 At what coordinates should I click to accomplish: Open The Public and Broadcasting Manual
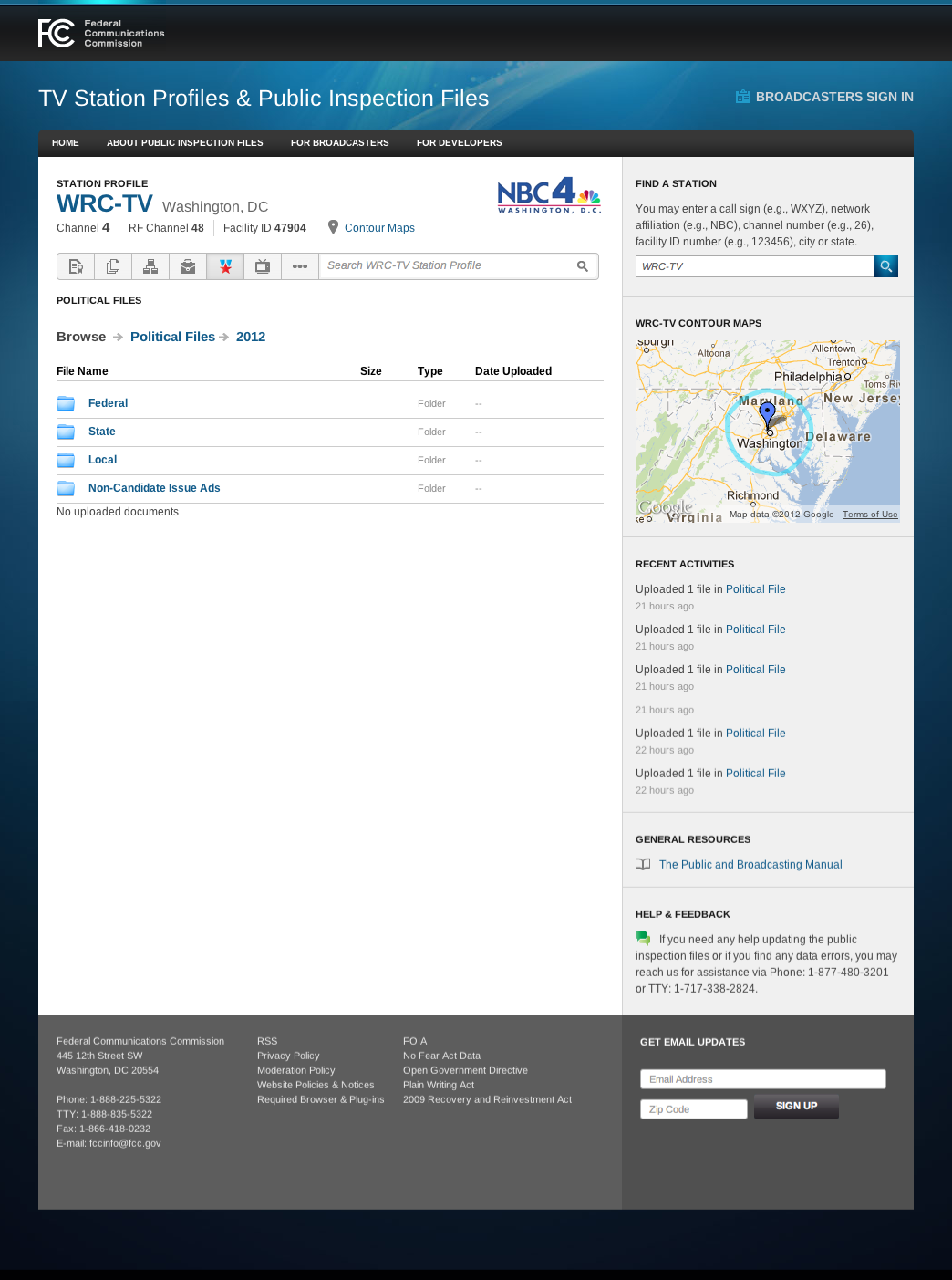click(750, 865)
